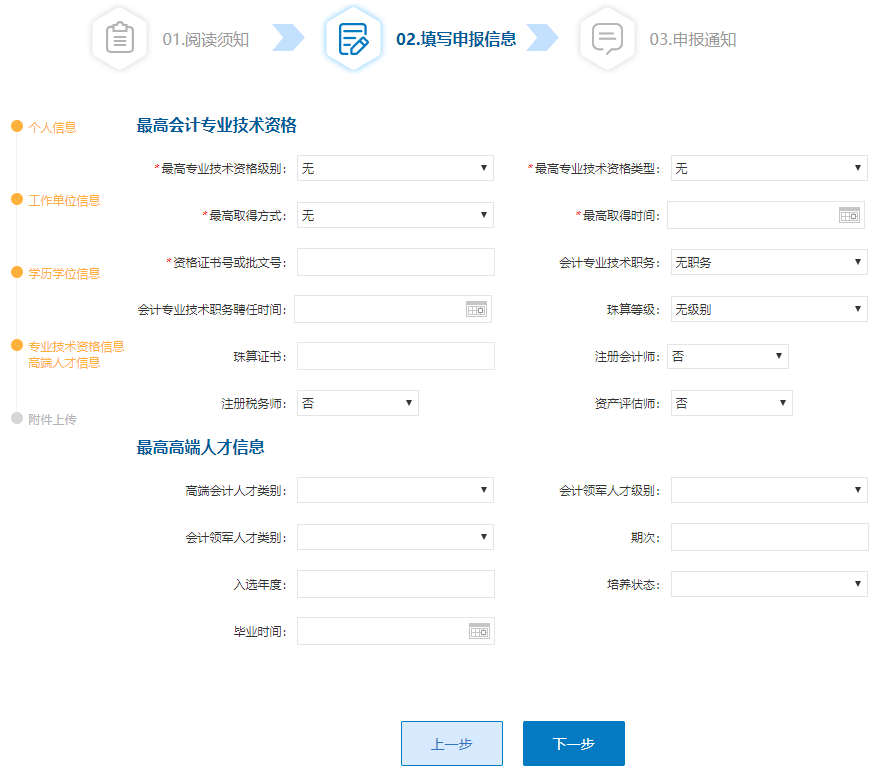Click the arrow between steps 01 and 02
Screen dimensions: 891x775
pos(289,38)
